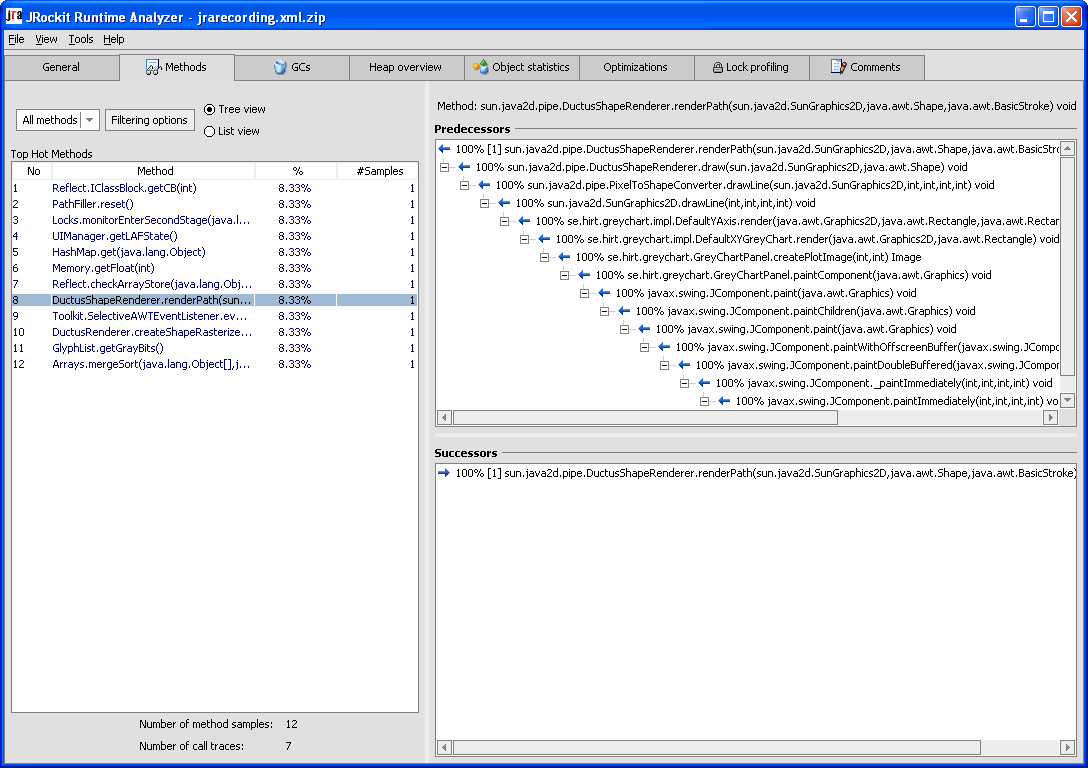Collapse GreyChartPanel.createPlotImage node
Image resolution: width=1088 pixels, height=768 pixels.
(545, 257)
